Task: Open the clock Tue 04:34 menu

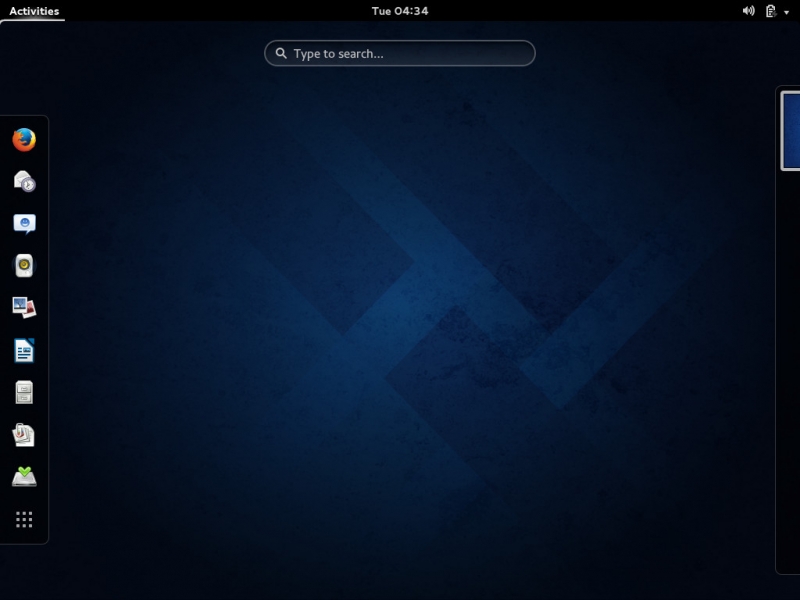Action: tap(400, 11)
